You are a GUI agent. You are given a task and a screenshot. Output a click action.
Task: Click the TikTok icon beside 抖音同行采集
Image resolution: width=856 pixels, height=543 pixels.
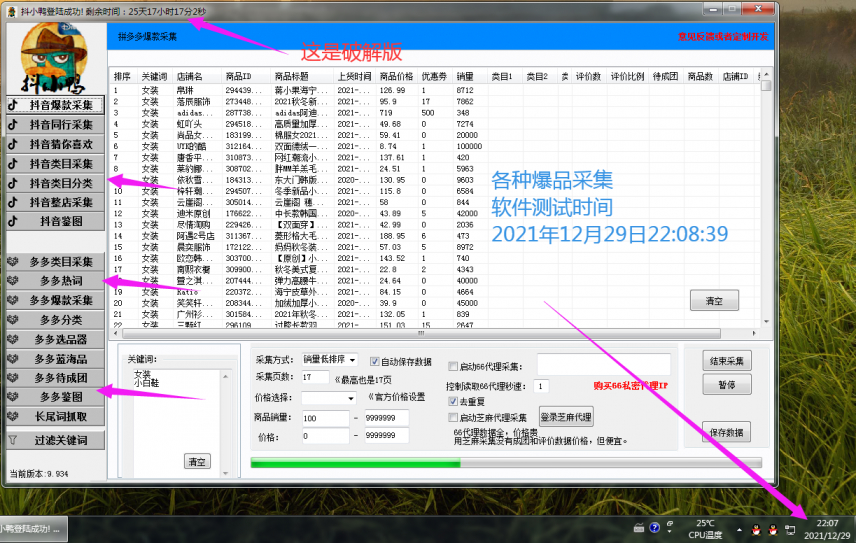tap(14, 125)
